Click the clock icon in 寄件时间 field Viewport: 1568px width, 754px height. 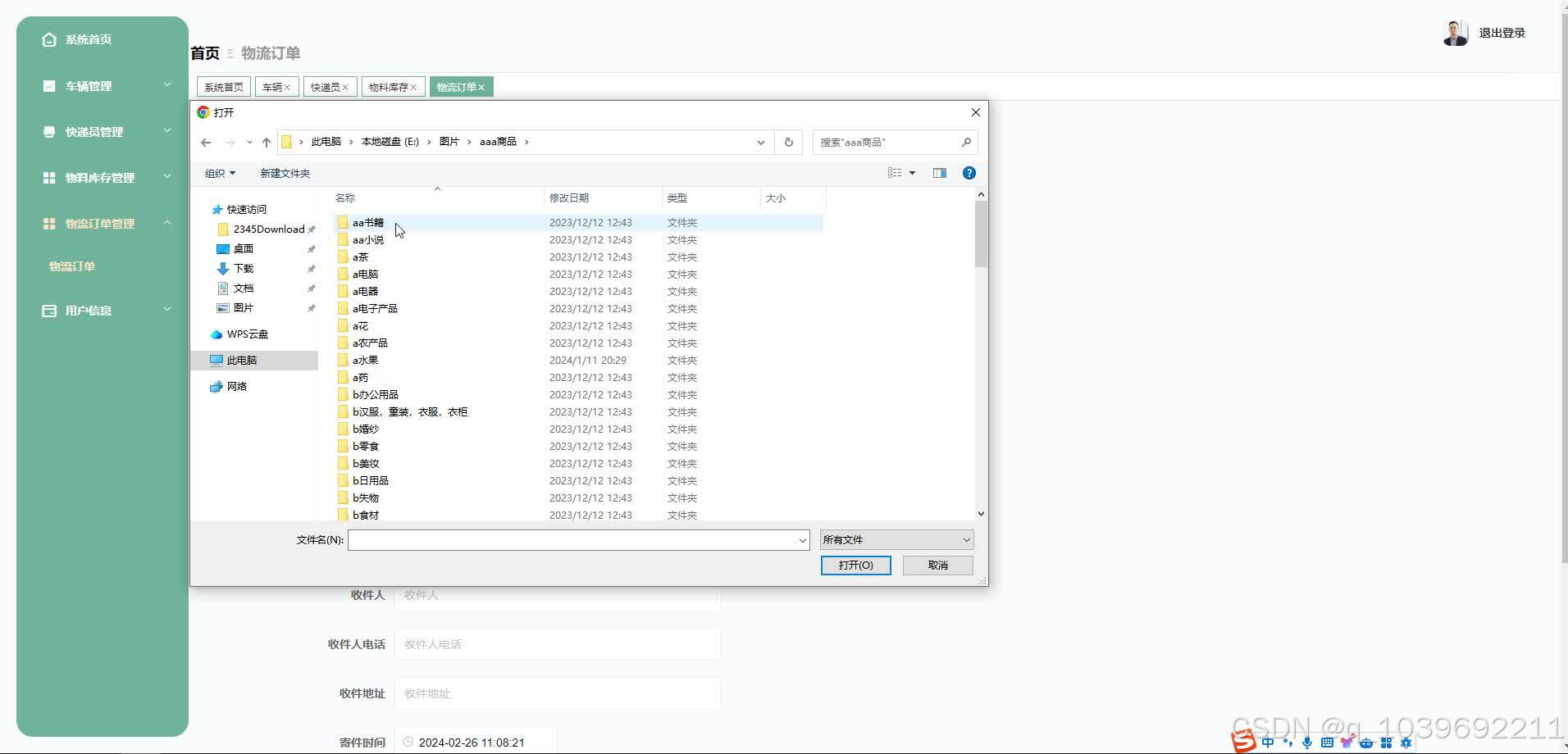point(408,742)
